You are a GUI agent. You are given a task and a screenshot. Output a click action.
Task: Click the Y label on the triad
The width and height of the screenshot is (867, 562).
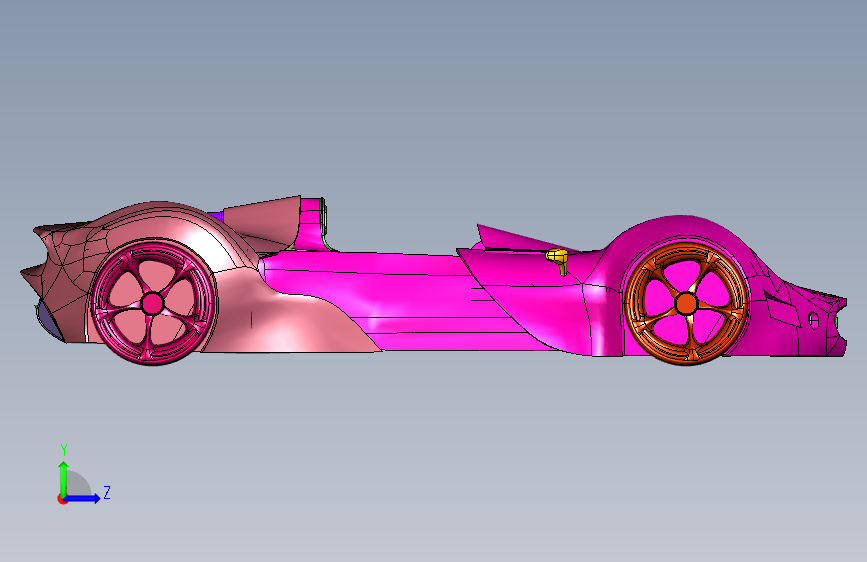click(64, 450)
